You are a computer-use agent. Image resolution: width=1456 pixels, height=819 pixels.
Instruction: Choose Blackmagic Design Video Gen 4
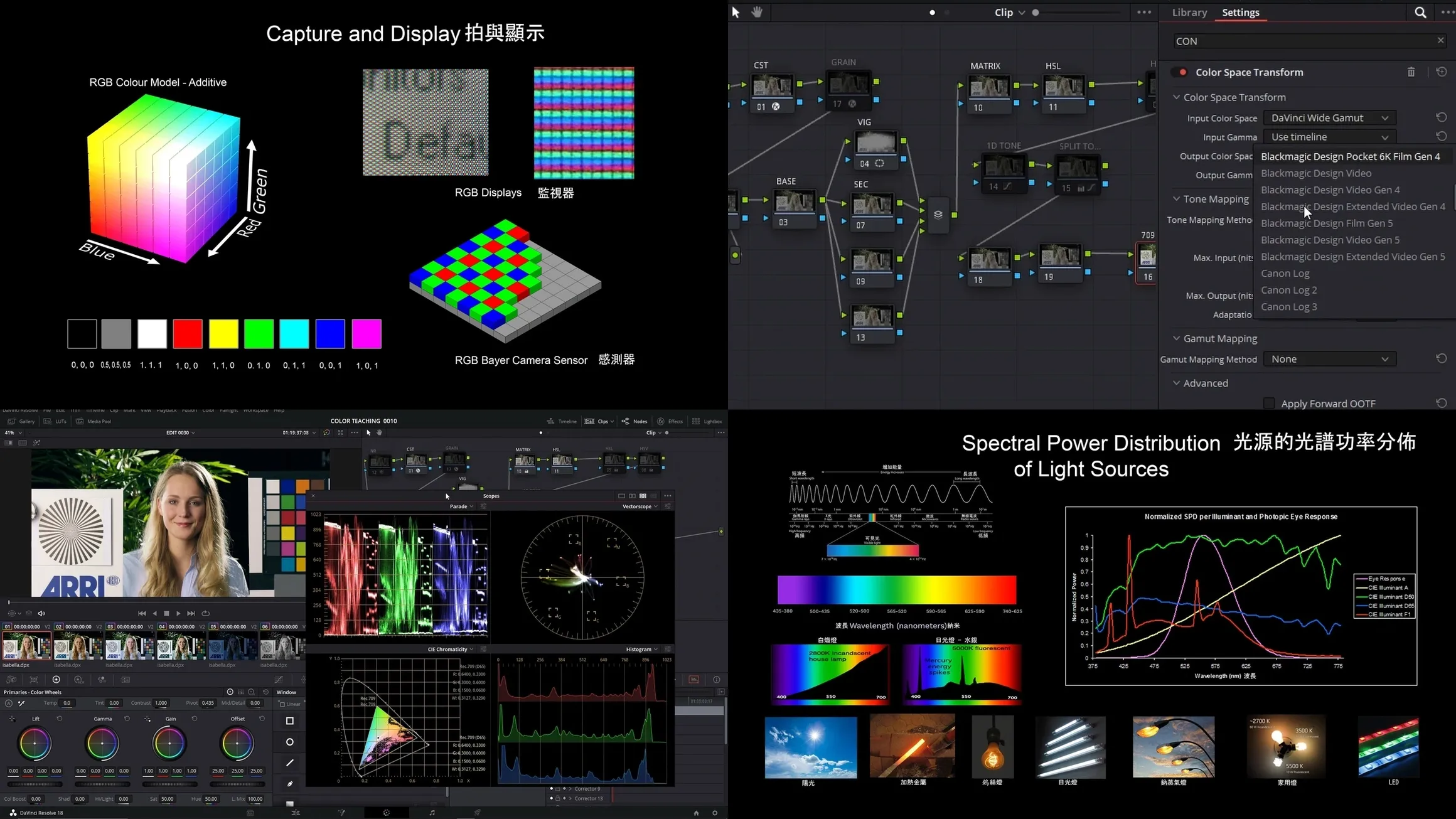point(1330,190)
